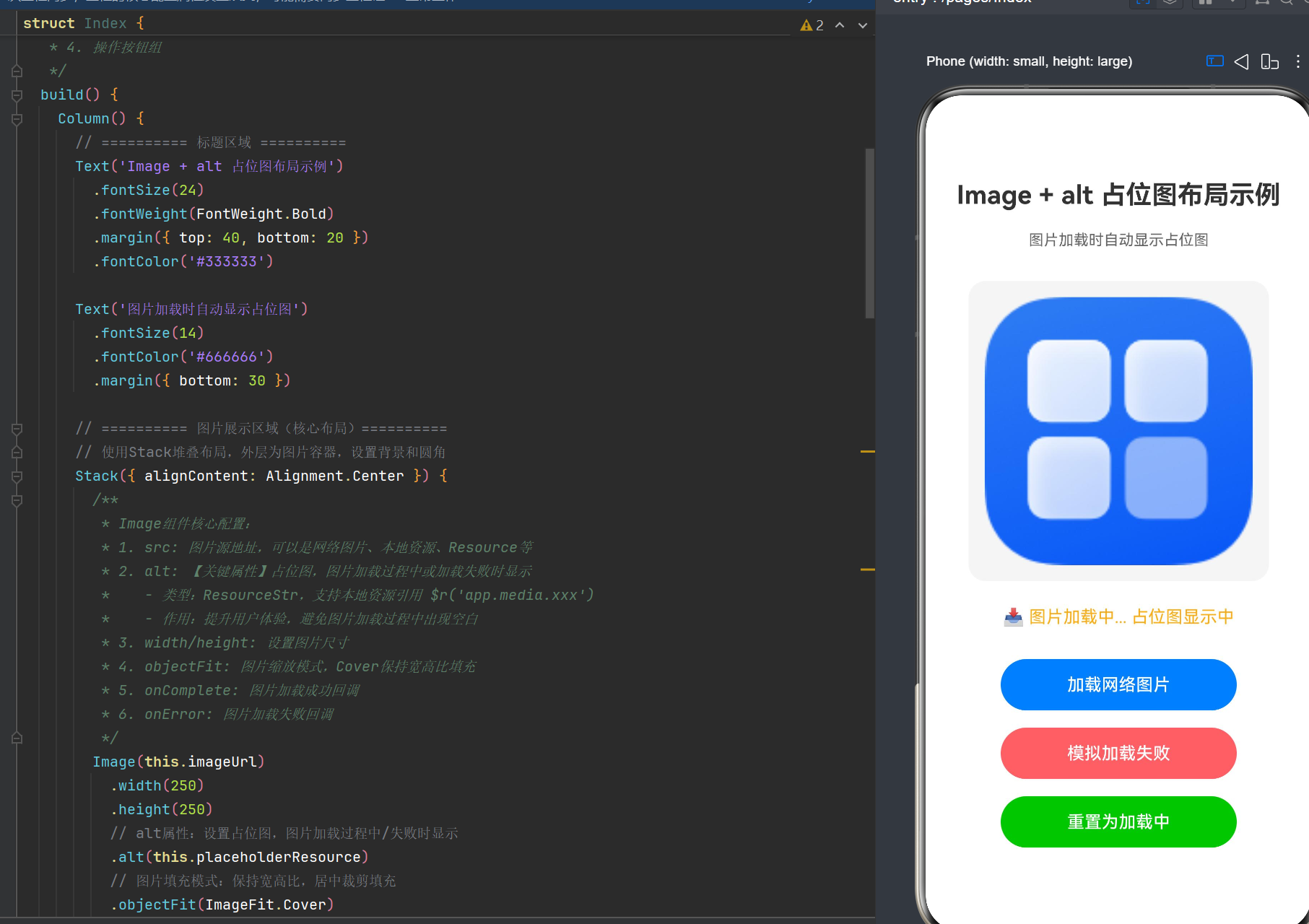Click the Image(this.imageUrl) code line
Viewport: 1309px width, 924px height.
[179, 762]
